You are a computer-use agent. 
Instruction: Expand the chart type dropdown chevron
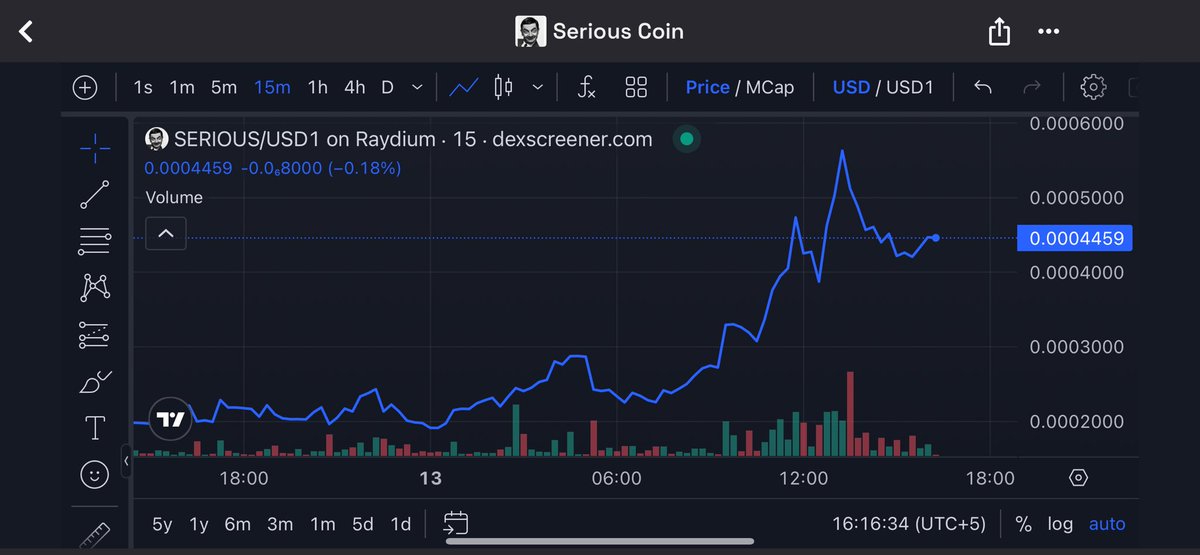pyautogui.click(x=537, y=88)
